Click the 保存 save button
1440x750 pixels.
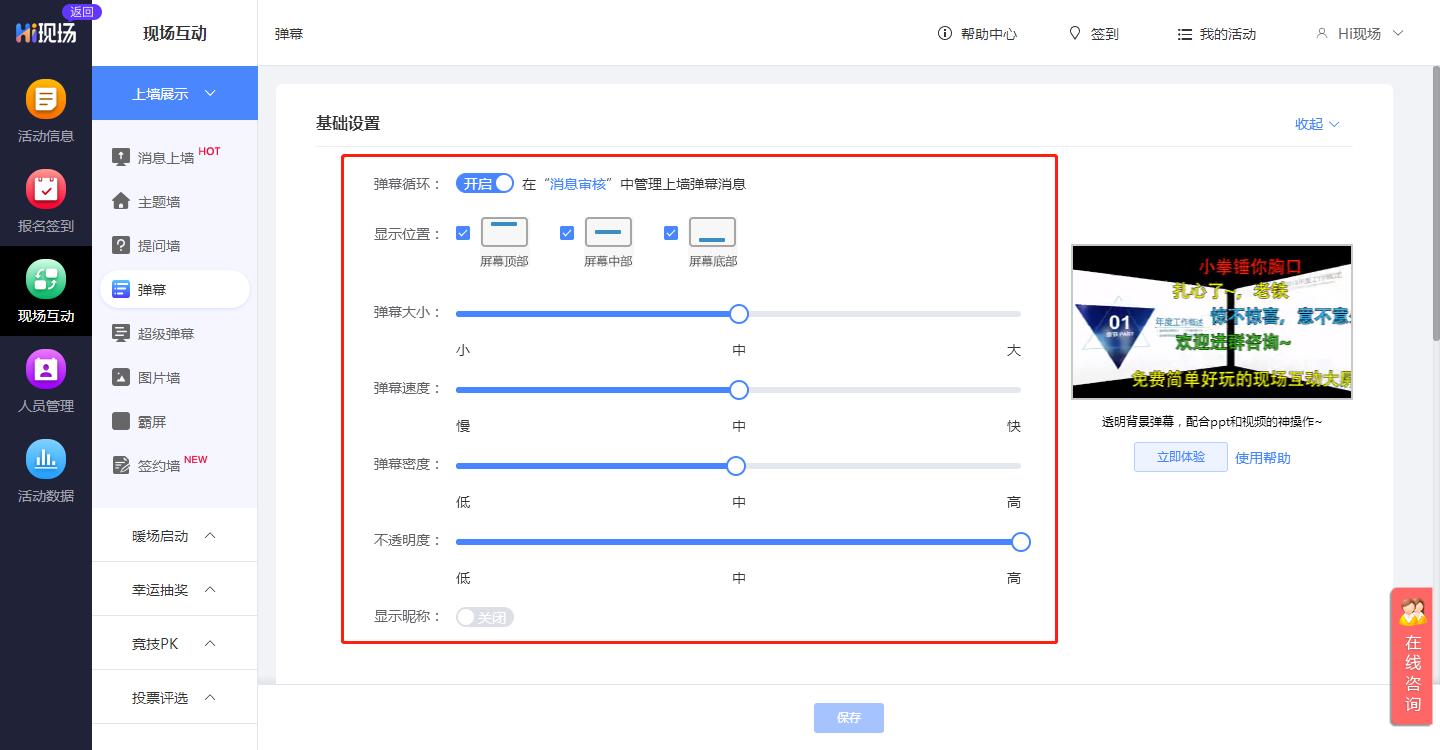click(848, 717)
